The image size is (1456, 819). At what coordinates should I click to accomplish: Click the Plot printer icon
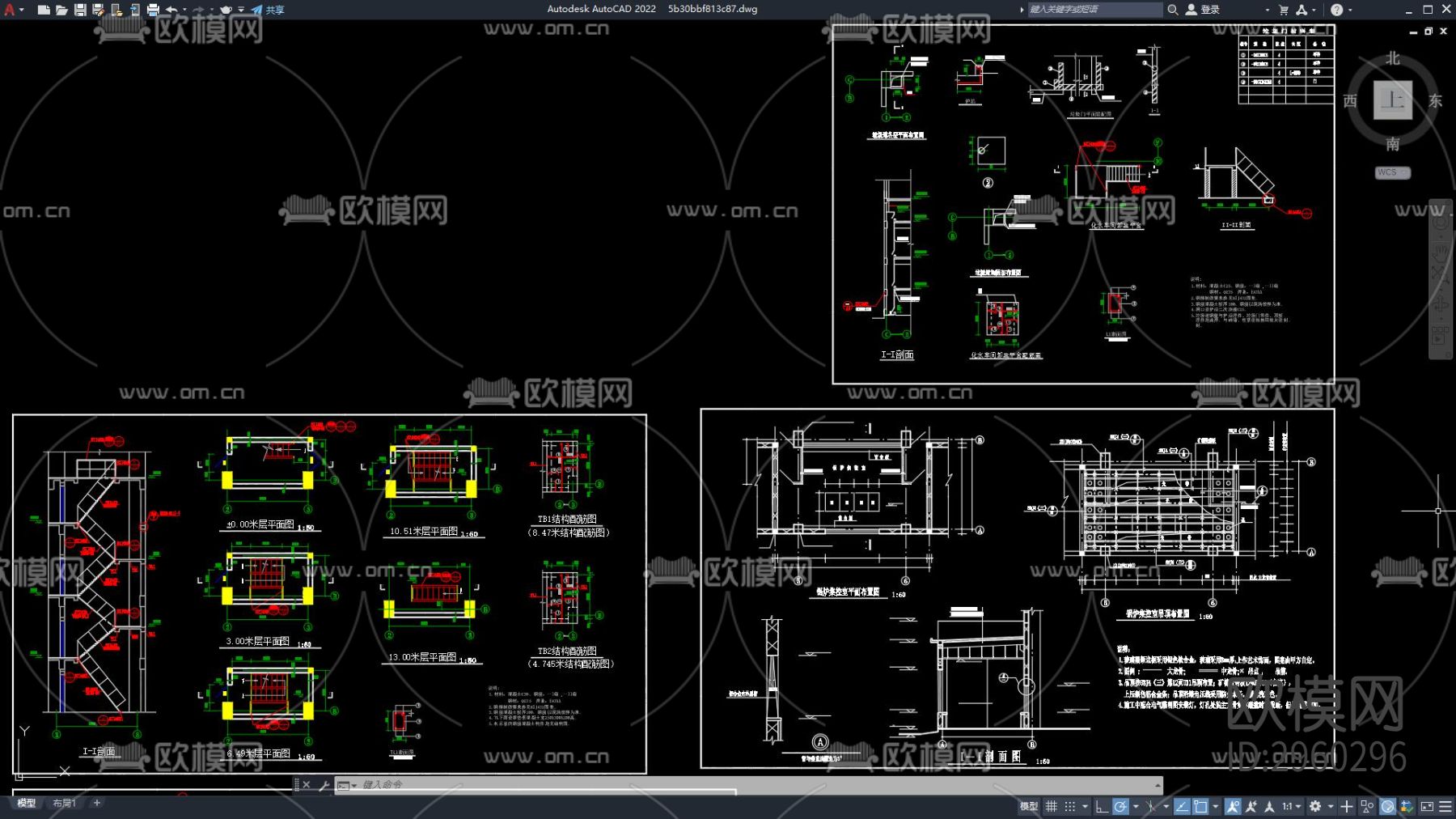click(153, 10)
